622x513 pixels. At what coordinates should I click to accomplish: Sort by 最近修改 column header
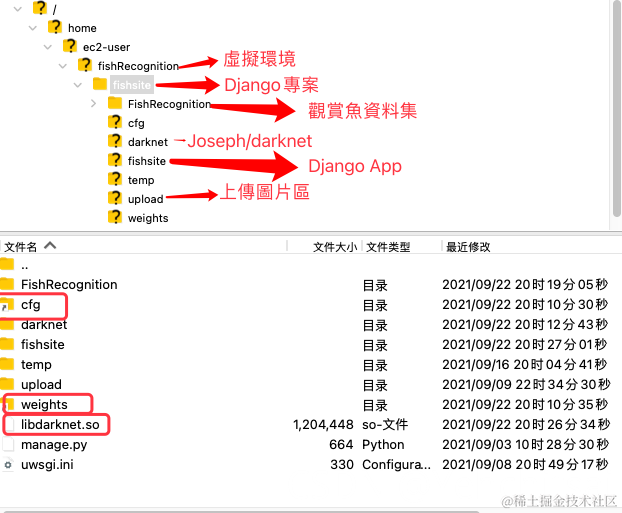tap(468, 247)
